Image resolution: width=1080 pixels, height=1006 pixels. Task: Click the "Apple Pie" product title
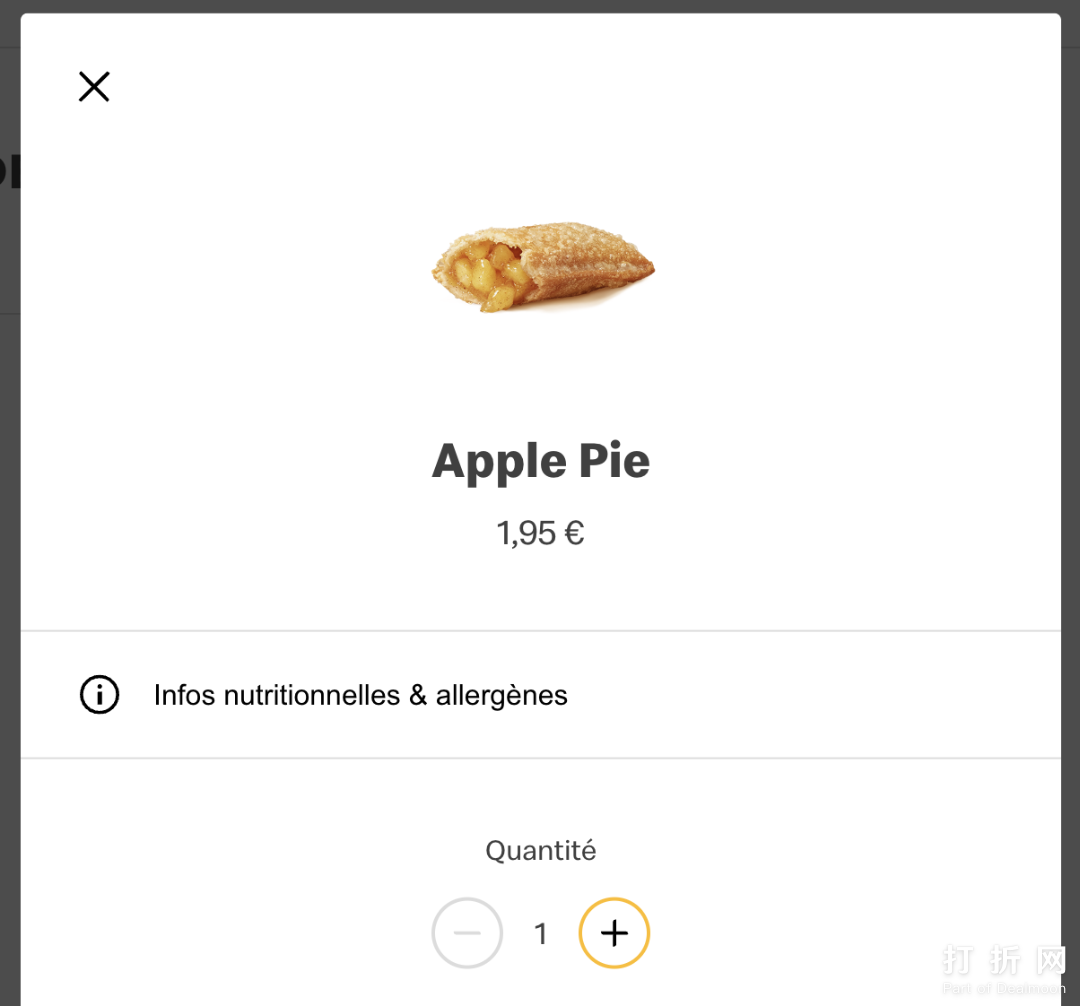[x=541, y=461]
